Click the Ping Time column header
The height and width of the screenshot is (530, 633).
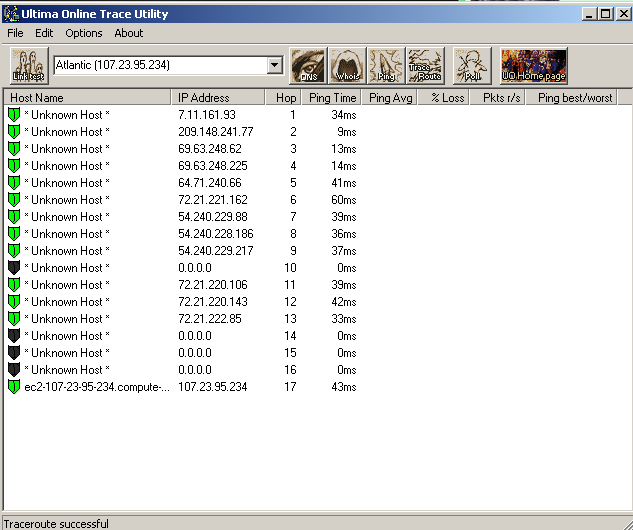[x=331, y=98]
